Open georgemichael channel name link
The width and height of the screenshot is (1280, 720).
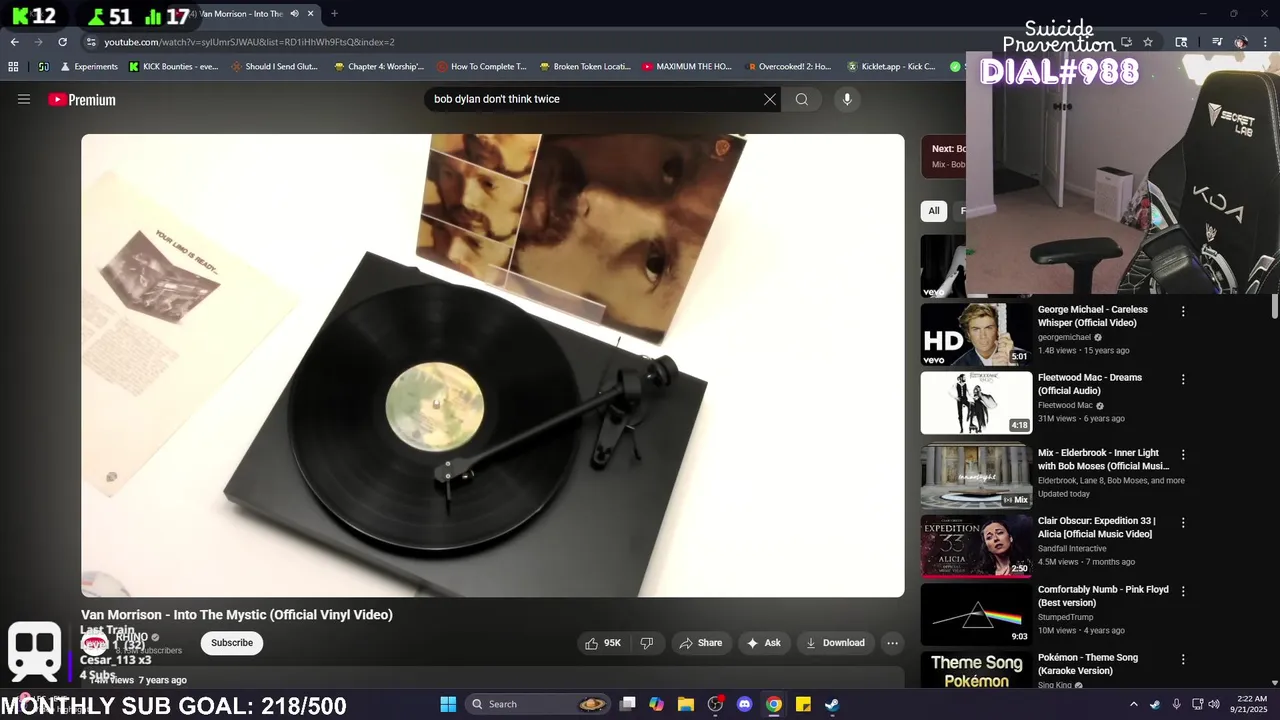tap(1064, 338)
